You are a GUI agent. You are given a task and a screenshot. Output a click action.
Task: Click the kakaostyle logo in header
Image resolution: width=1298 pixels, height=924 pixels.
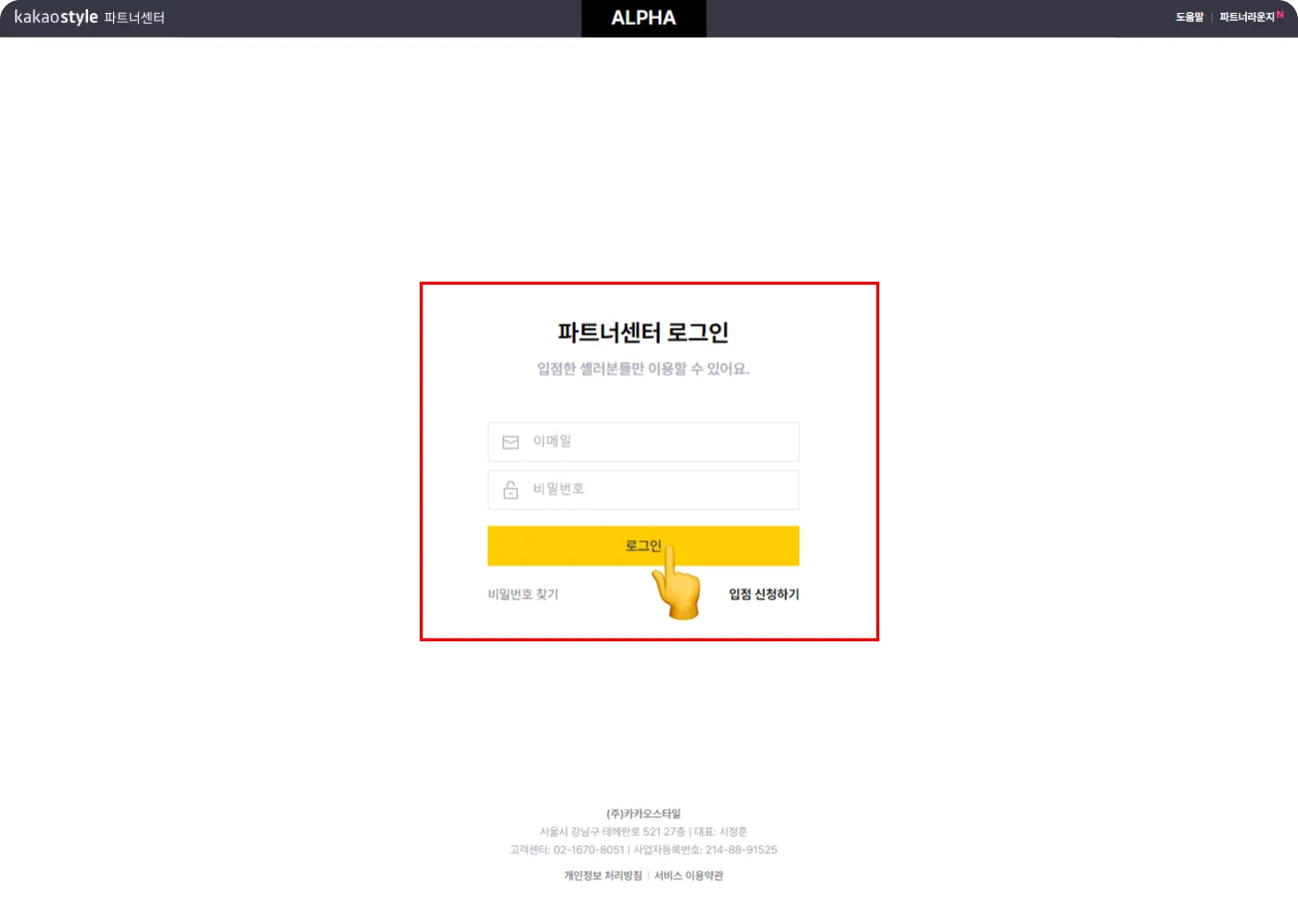(x=56, y=17)
